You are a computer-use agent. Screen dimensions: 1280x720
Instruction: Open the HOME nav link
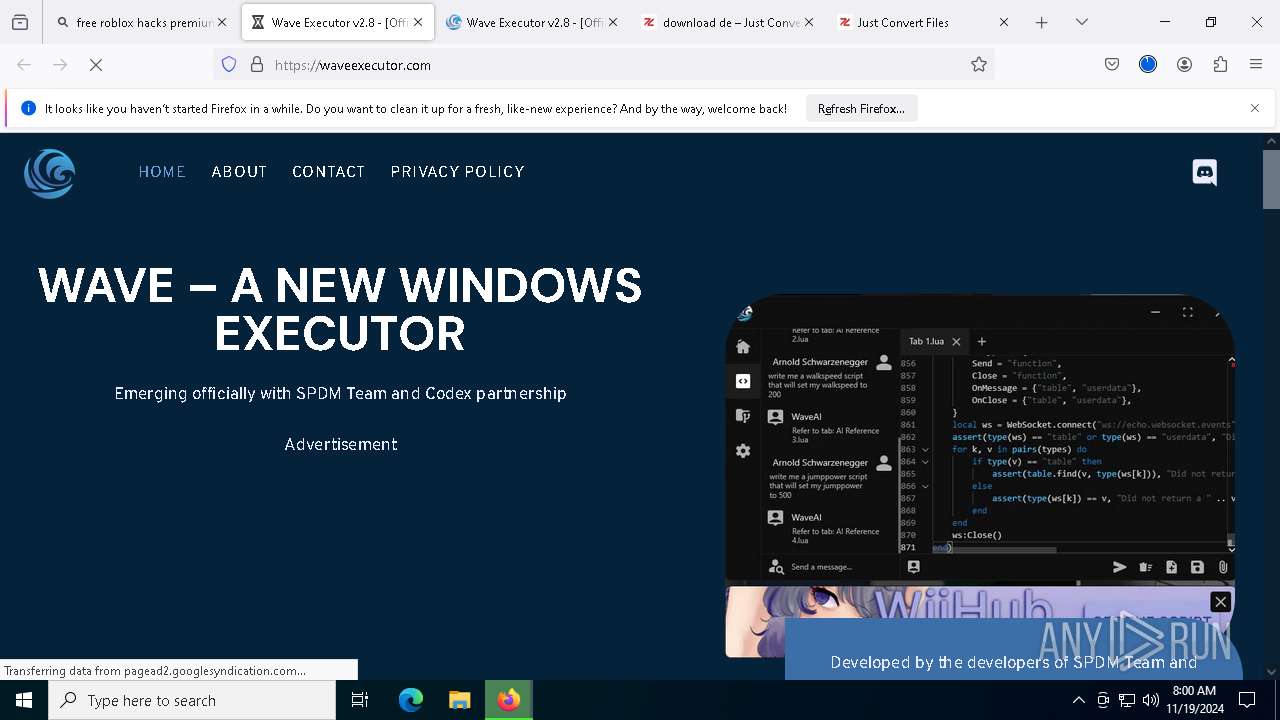tap(162, 172)
